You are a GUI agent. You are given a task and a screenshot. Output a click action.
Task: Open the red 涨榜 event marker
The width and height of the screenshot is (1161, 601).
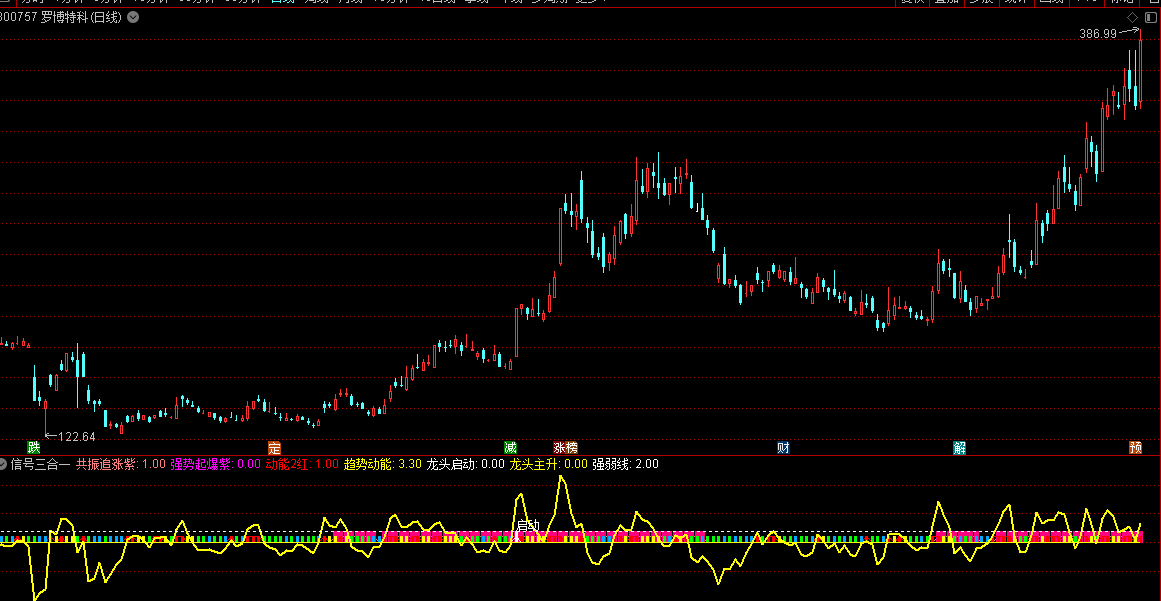pyautogui.click(x=565, y=447)
